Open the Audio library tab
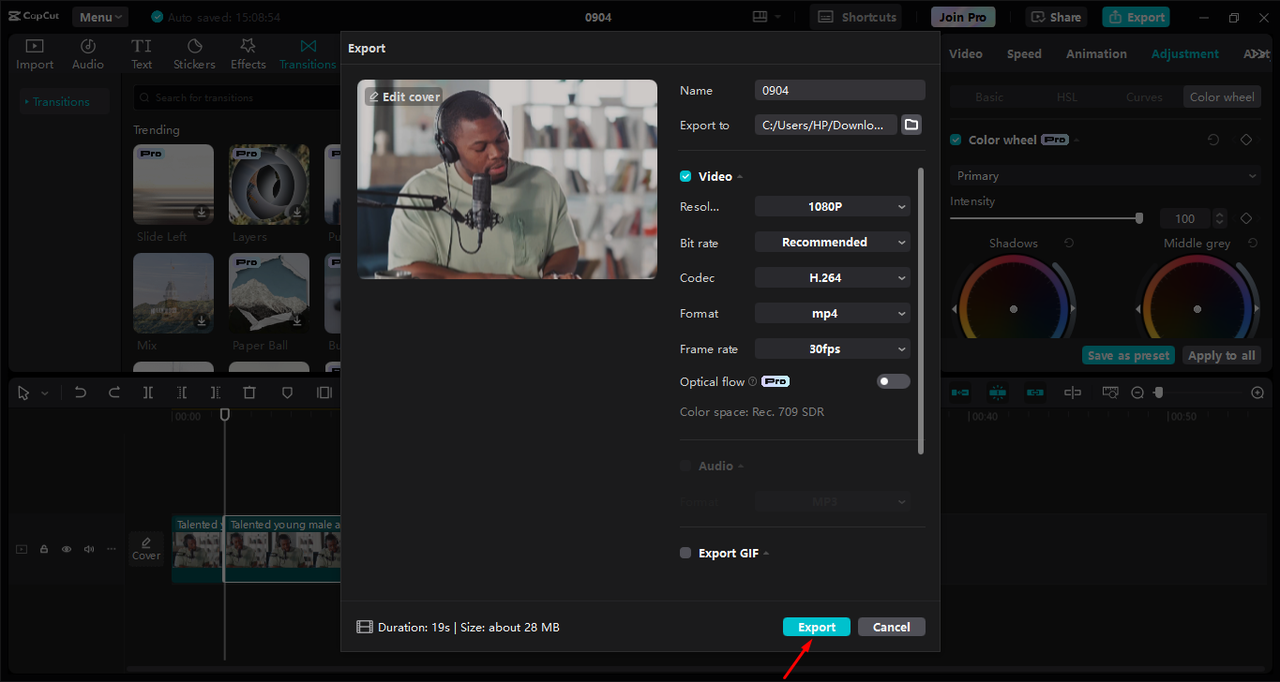Screen dimensions: 1280x682 tap(88, 54)
